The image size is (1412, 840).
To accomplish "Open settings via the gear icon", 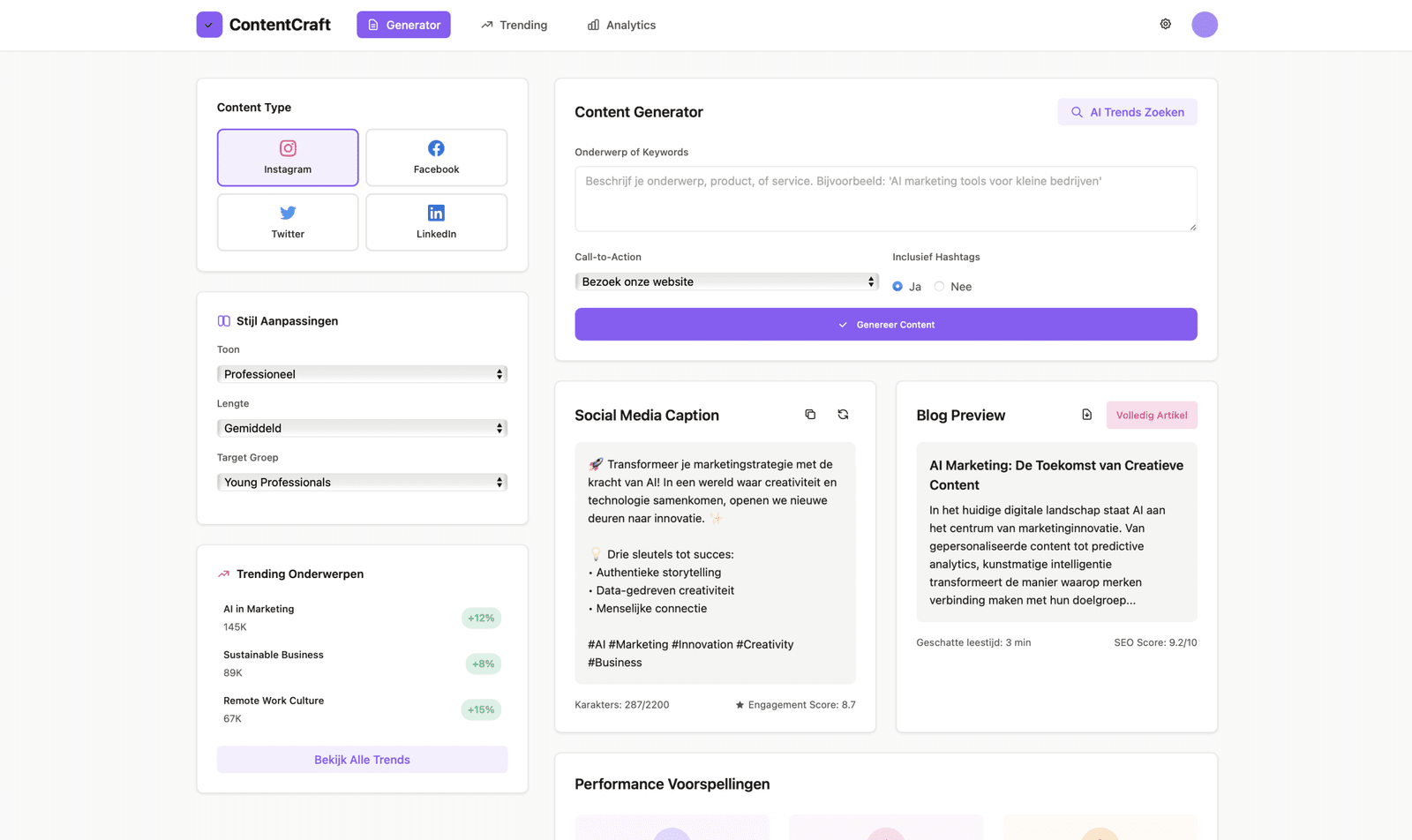I will click(1165, 25).
